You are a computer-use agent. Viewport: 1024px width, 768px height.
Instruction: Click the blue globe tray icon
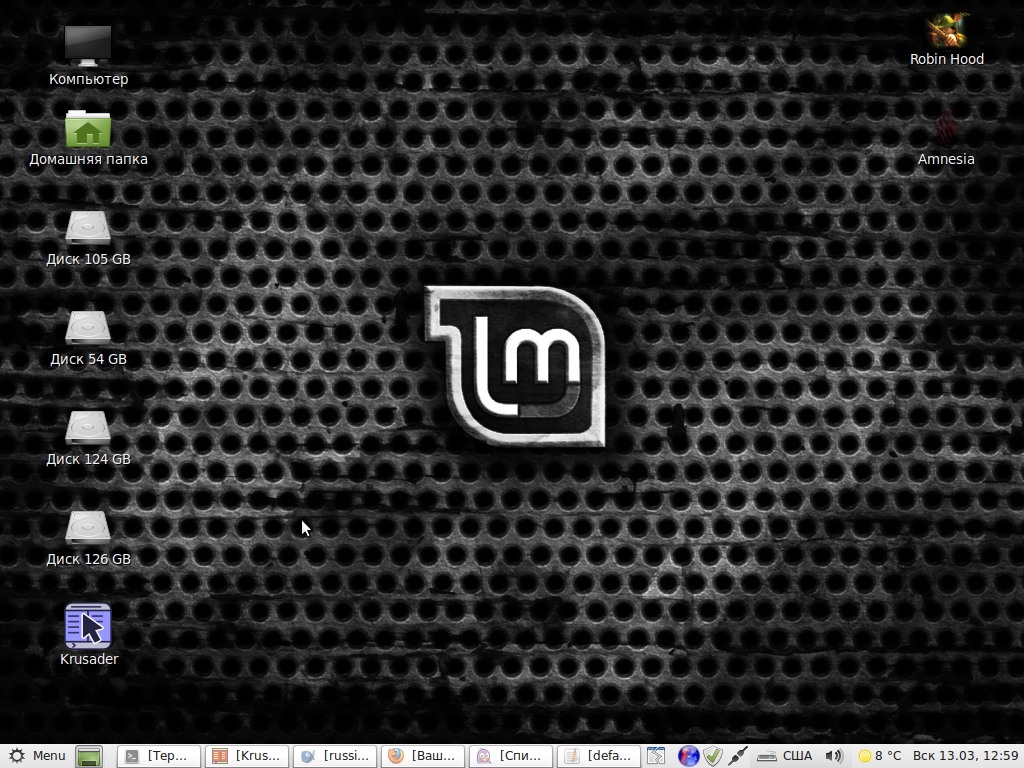pos(688,756)
